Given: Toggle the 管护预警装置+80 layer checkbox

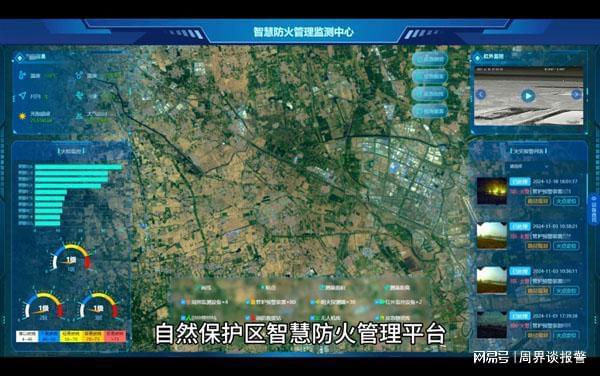Looking at the screenshot, I should click(248, 302).
